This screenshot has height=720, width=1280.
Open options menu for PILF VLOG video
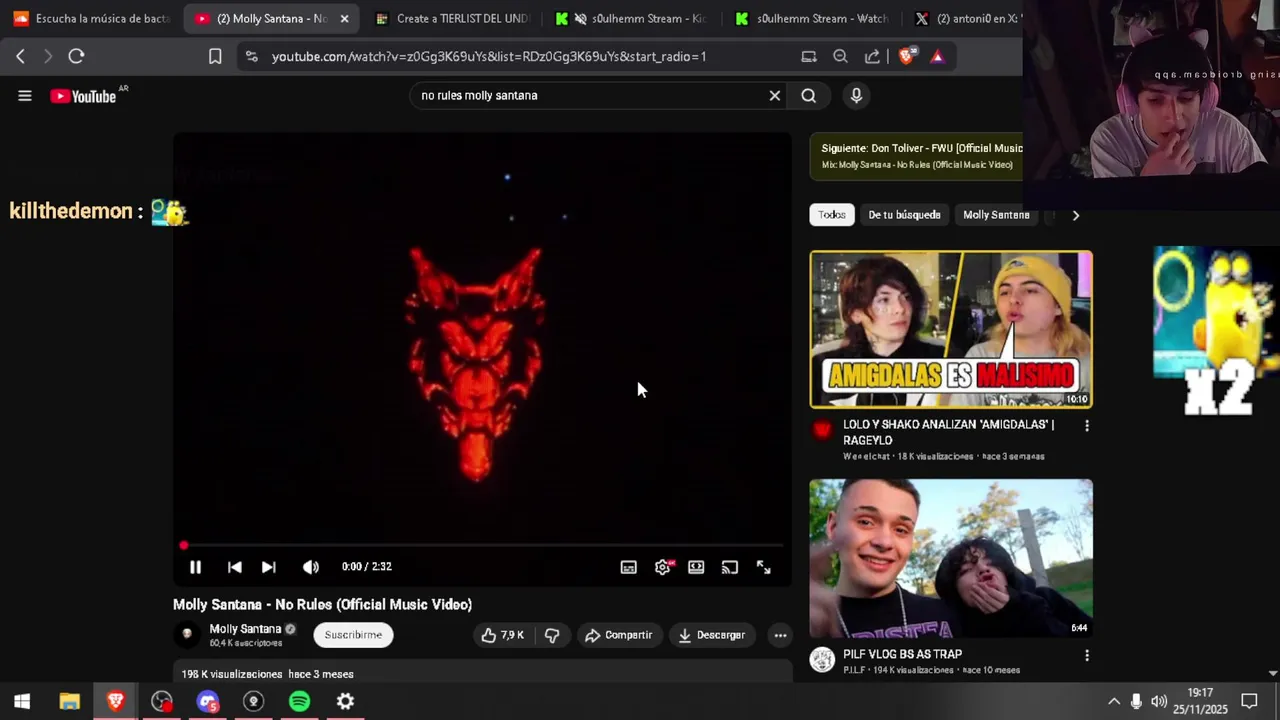point(1087,656)
